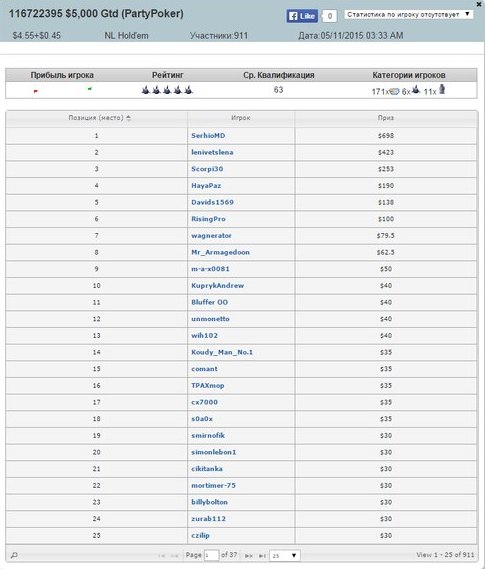The image size is (485, 569).
Task: Open the player statistics dropdown
Action: tap(408, 15)
